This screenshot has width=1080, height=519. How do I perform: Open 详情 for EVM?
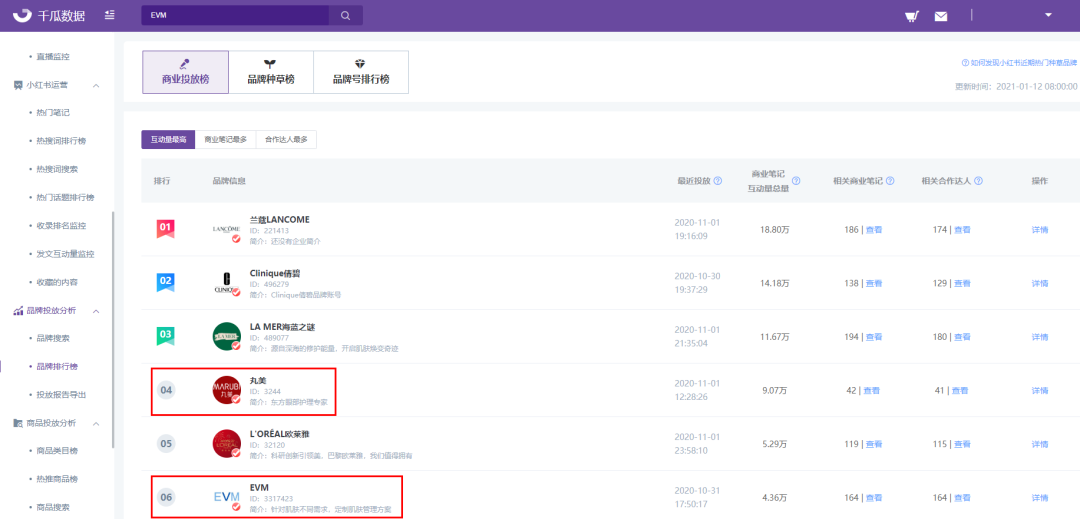[x=1039, y=498]
